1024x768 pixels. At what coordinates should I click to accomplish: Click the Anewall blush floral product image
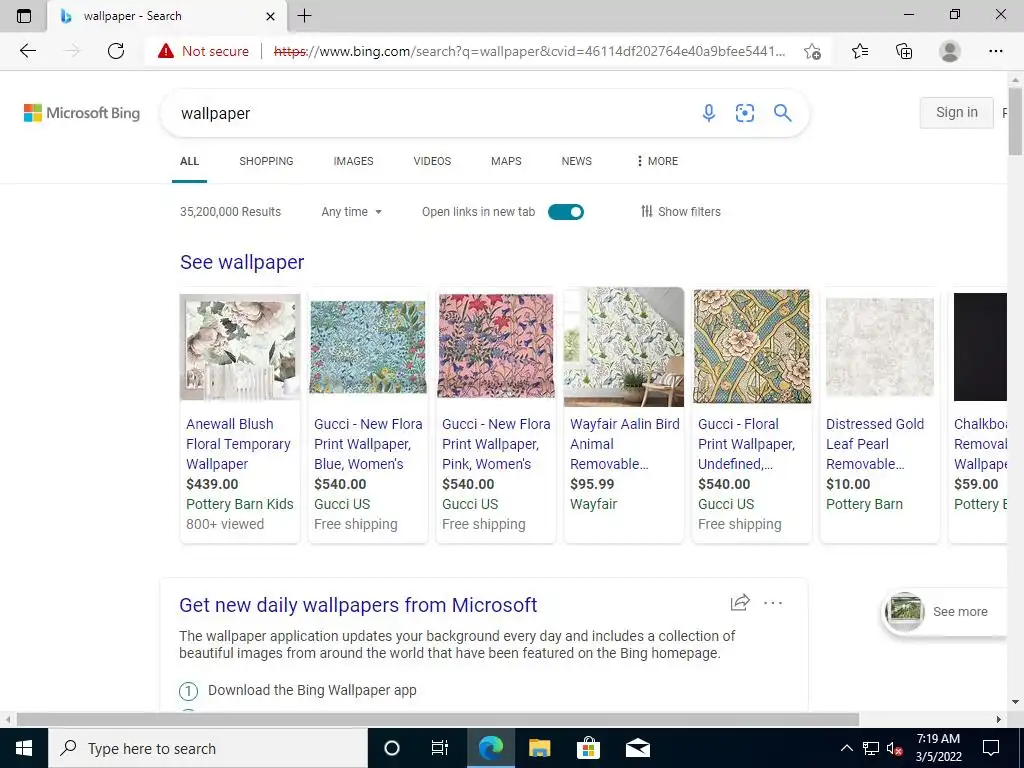[240, 346]
